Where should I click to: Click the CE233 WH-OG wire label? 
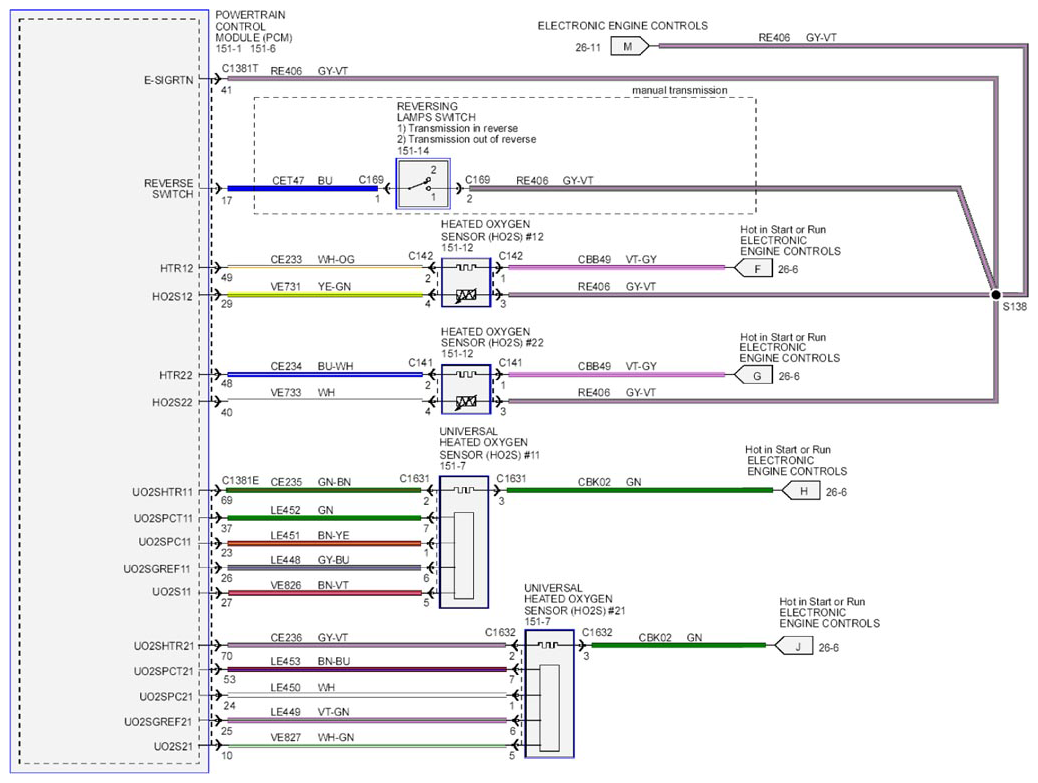312,259
